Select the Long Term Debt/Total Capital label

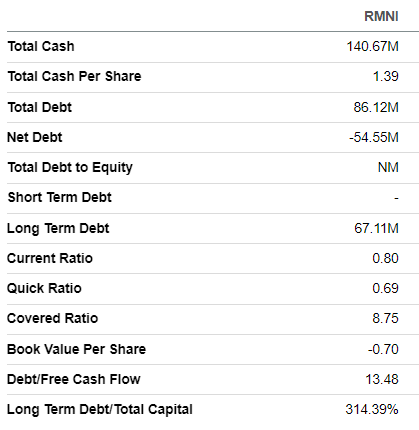pyautogui.click(x=100, y=410)
